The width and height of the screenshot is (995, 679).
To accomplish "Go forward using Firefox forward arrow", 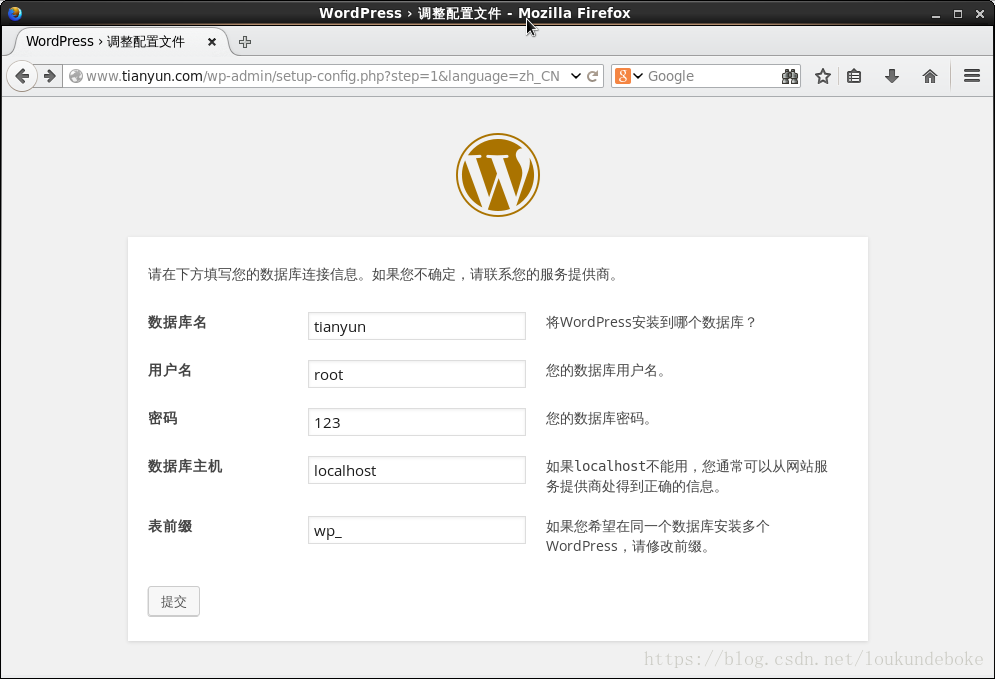I will [50, 76].
